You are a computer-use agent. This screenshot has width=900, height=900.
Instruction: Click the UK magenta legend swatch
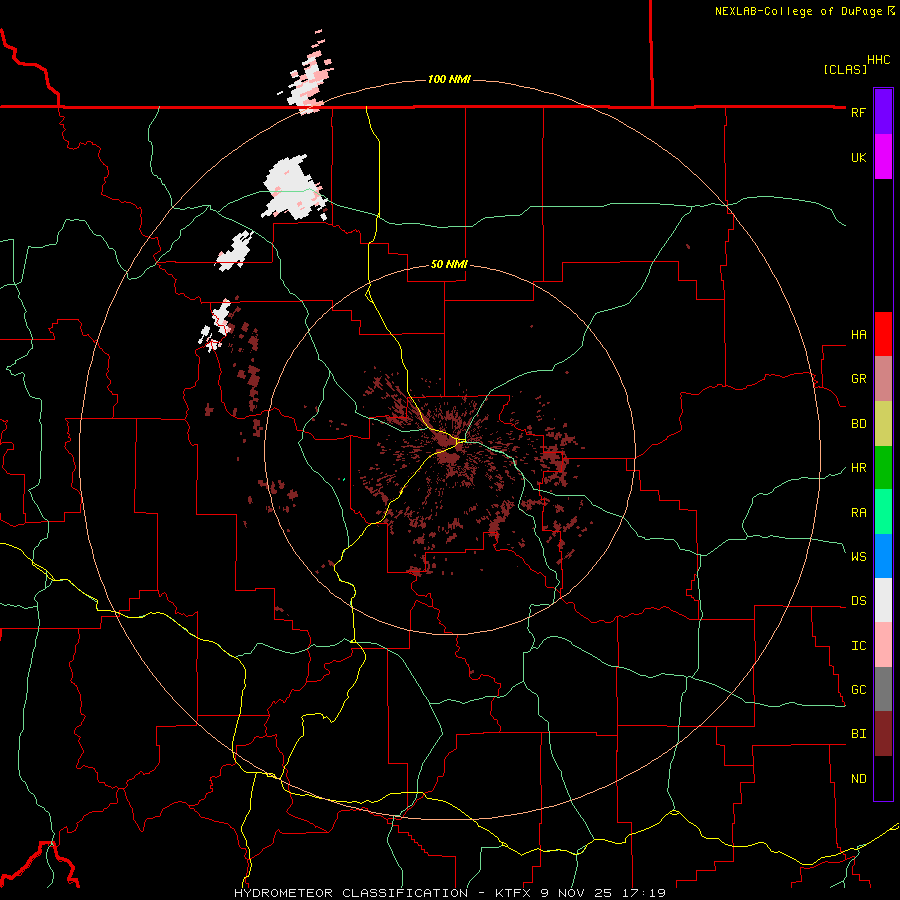(x=883, y=157)
